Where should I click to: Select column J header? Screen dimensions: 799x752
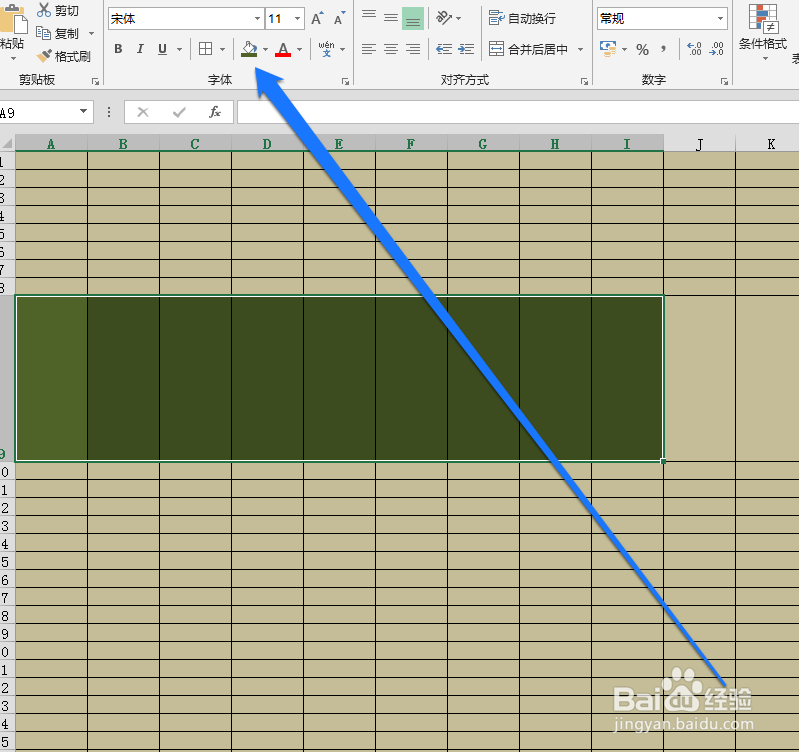[x=700, y=144]
